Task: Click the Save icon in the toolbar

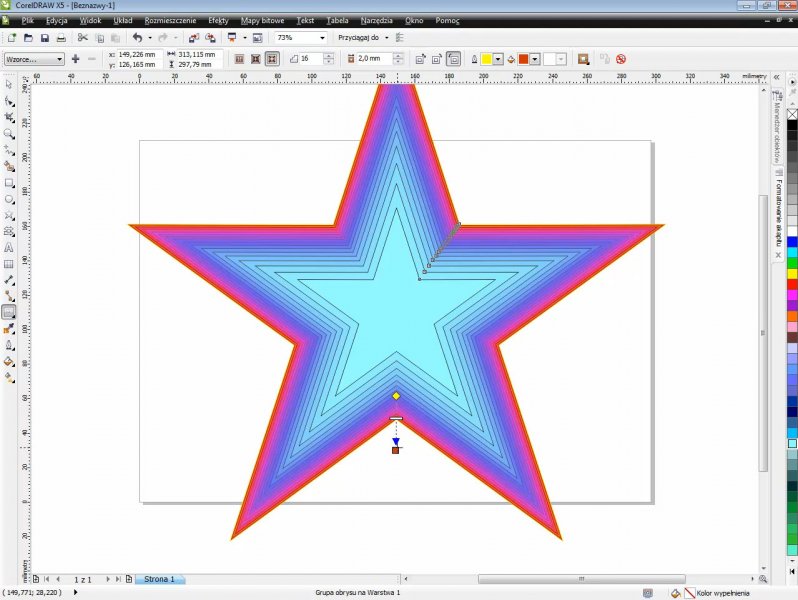Action: (44, 38)
